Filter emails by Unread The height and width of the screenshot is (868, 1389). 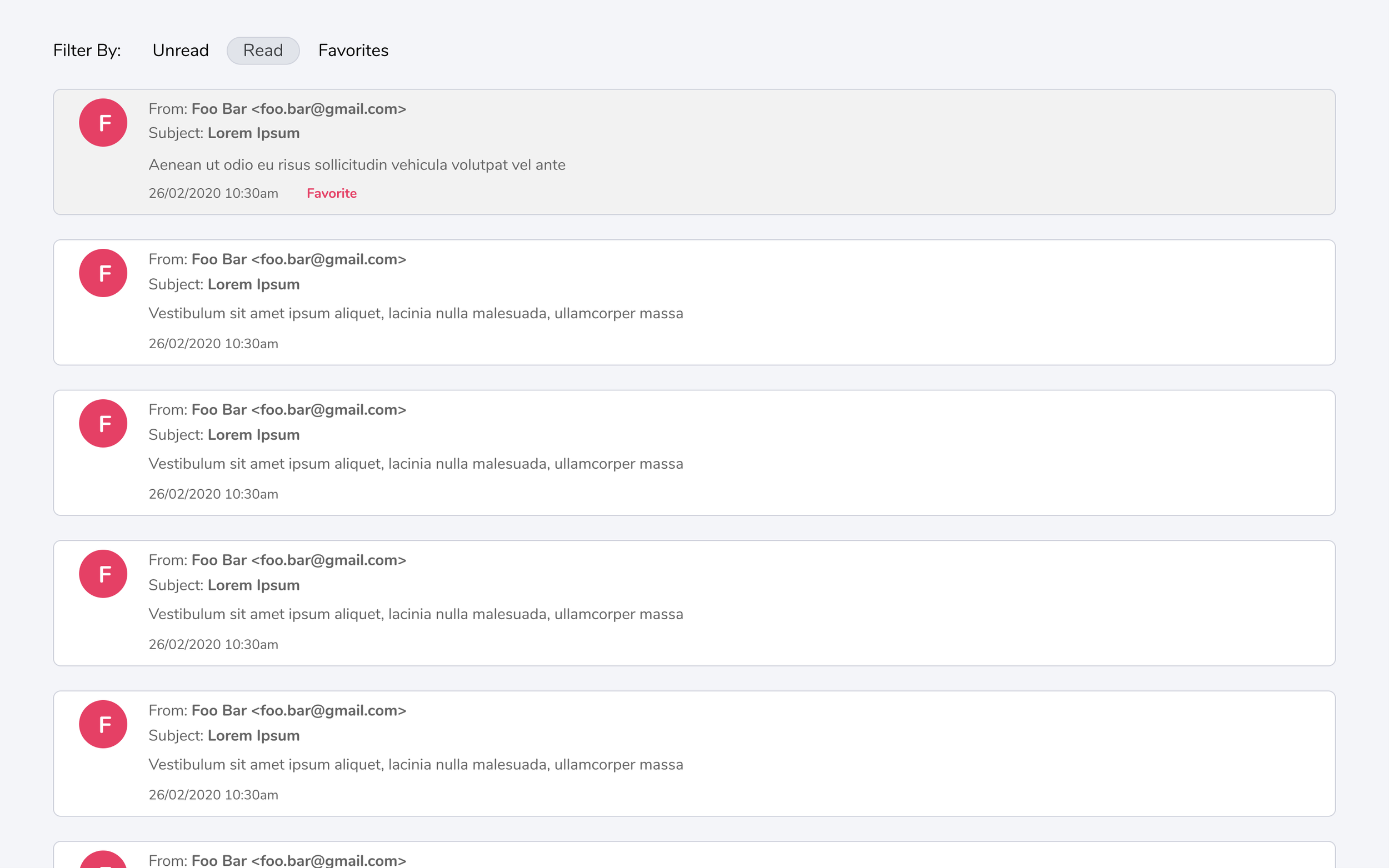coord(181,51)
